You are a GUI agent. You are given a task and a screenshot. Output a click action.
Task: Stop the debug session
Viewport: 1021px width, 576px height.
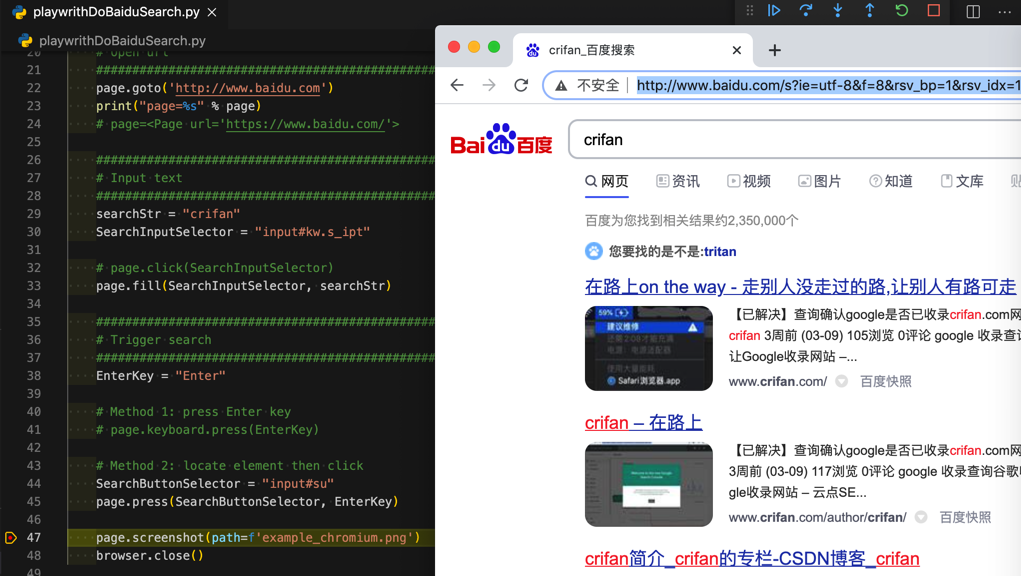click(934, 10)
